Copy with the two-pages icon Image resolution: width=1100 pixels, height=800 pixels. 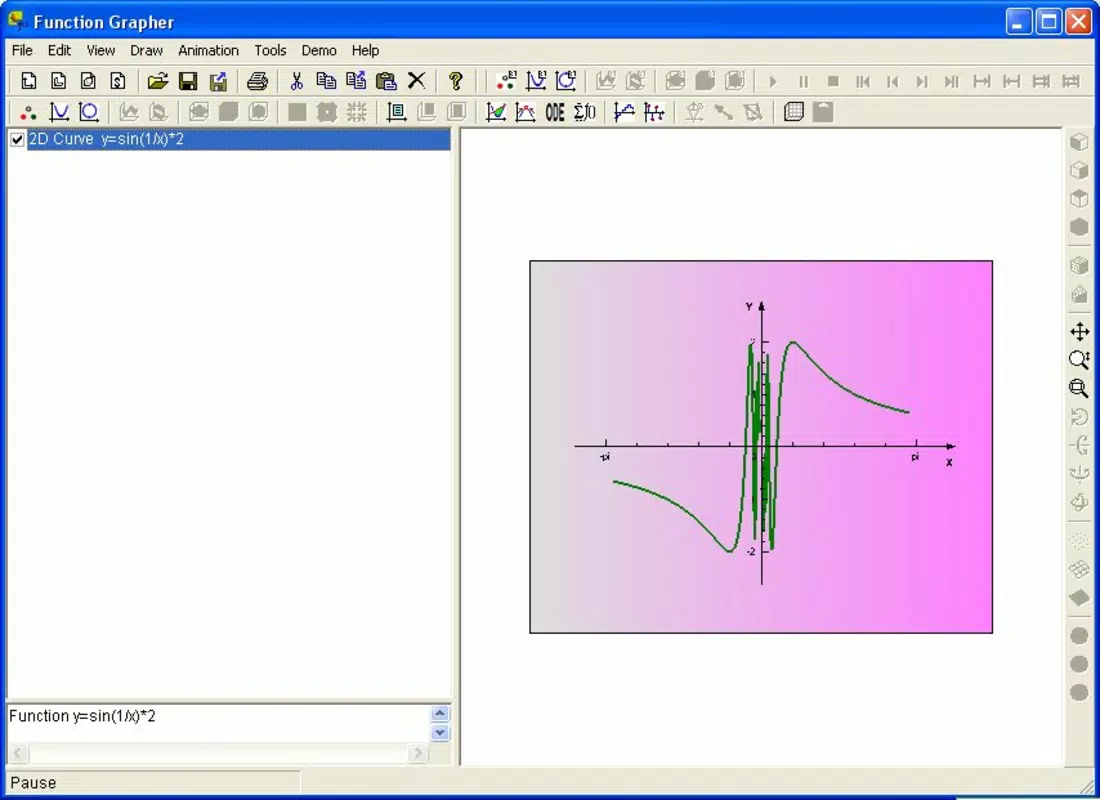pyautogui.click(x=326, y=81)
